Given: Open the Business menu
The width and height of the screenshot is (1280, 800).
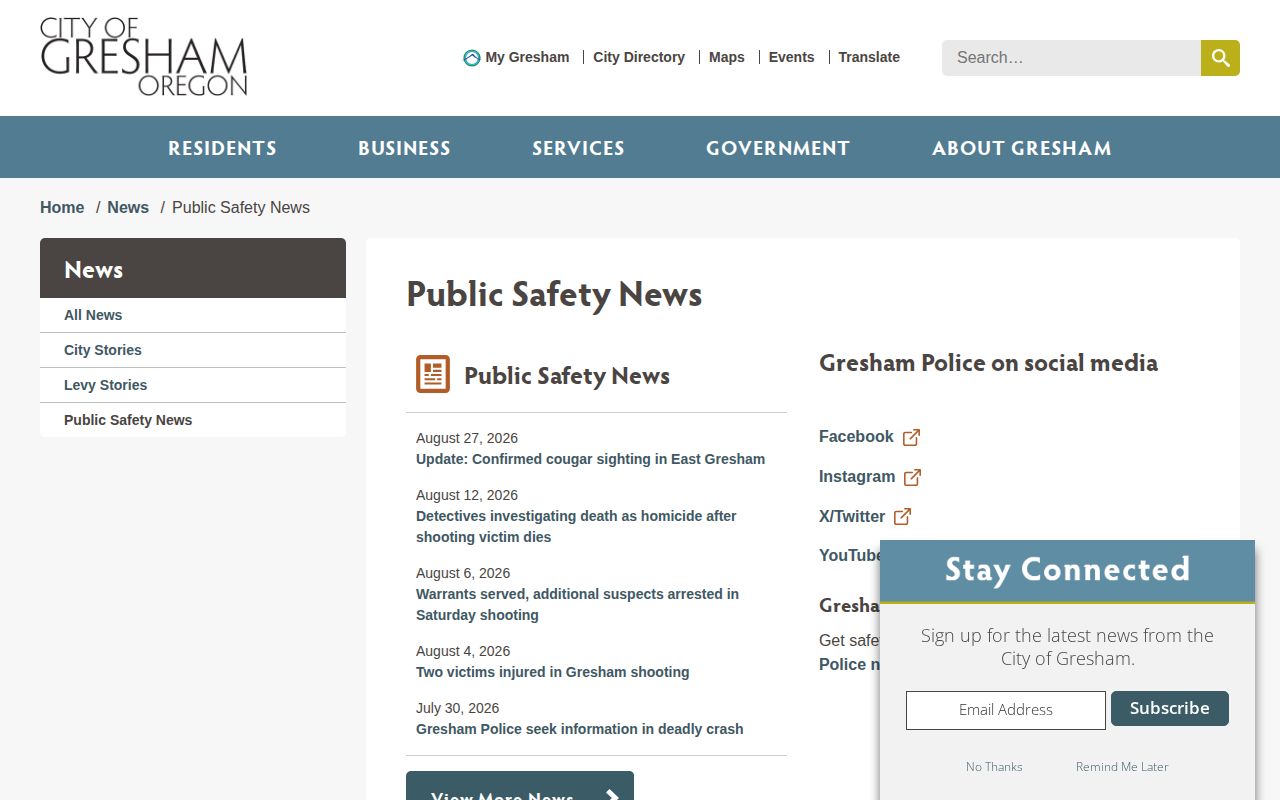Looking at the screenshot, I should pos(404,148).
